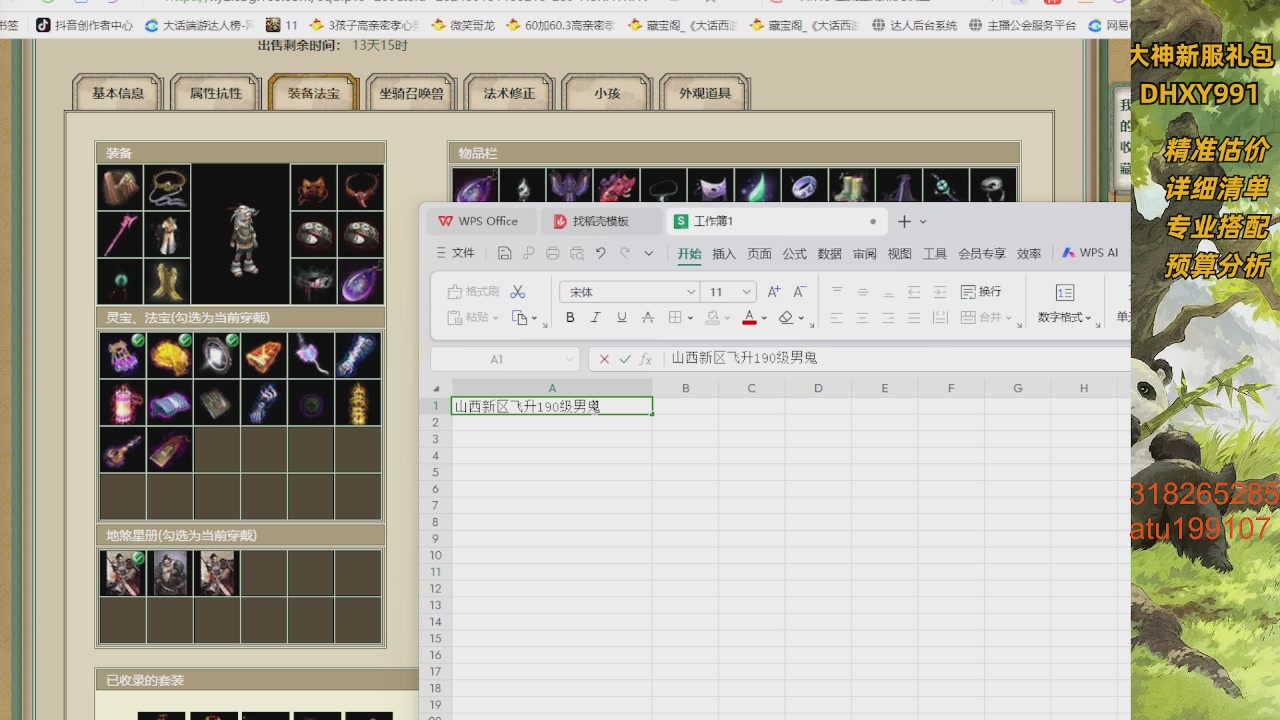Open the 抖音创作者中心 bookmark
1280x720 pixels.
pos(84,25)
